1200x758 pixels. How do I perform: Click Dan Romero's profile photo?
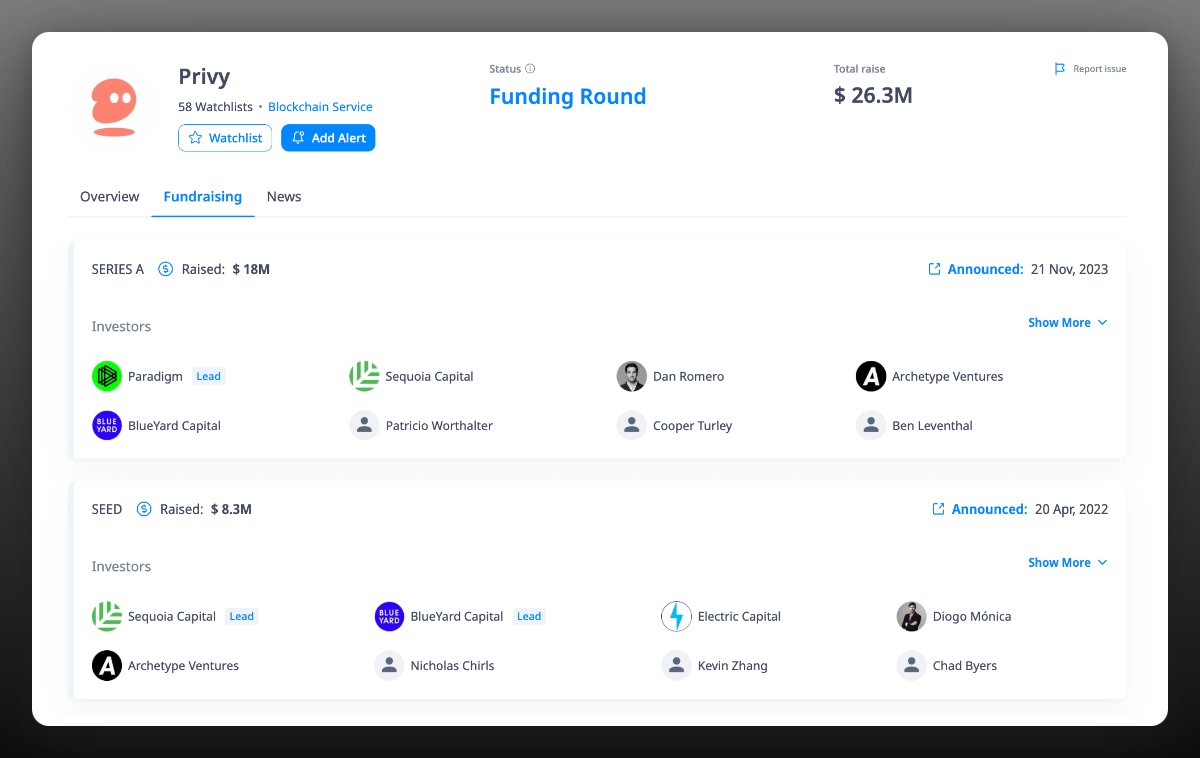[x=632, y=376]
